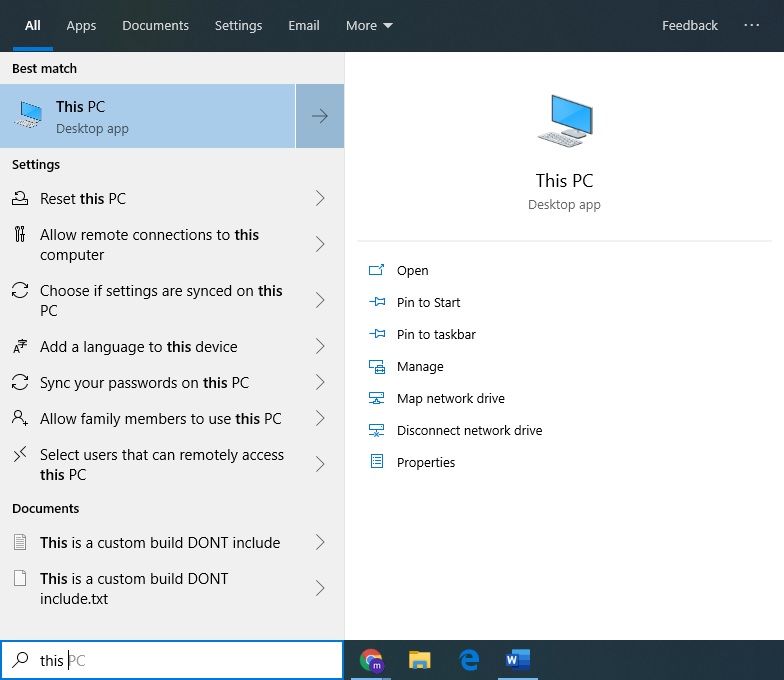Viewport: 784px width, 680px height.
Task: Click document icon beside 'custom build DONT include'
Action: (x=20, y=542)
